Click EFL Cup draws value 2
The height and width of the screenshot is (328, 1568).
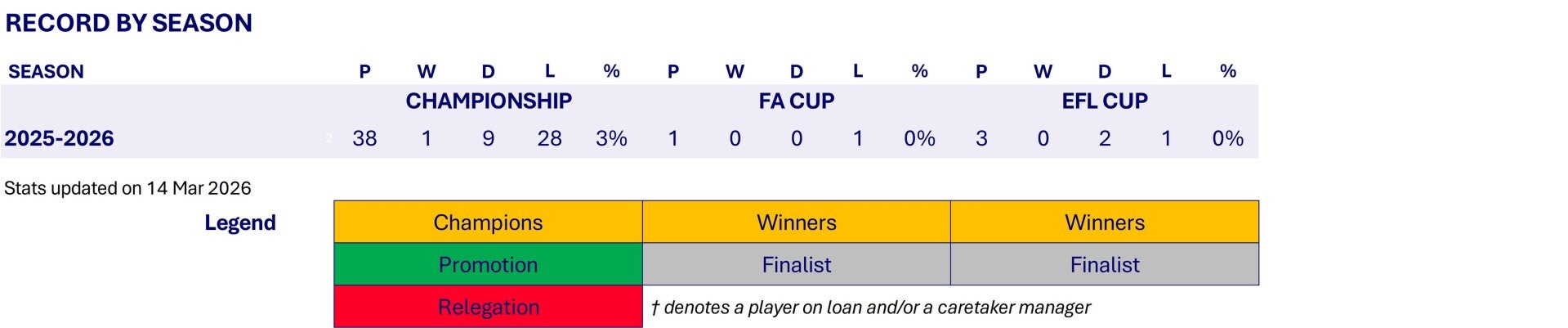click(x=1105, y=138)
